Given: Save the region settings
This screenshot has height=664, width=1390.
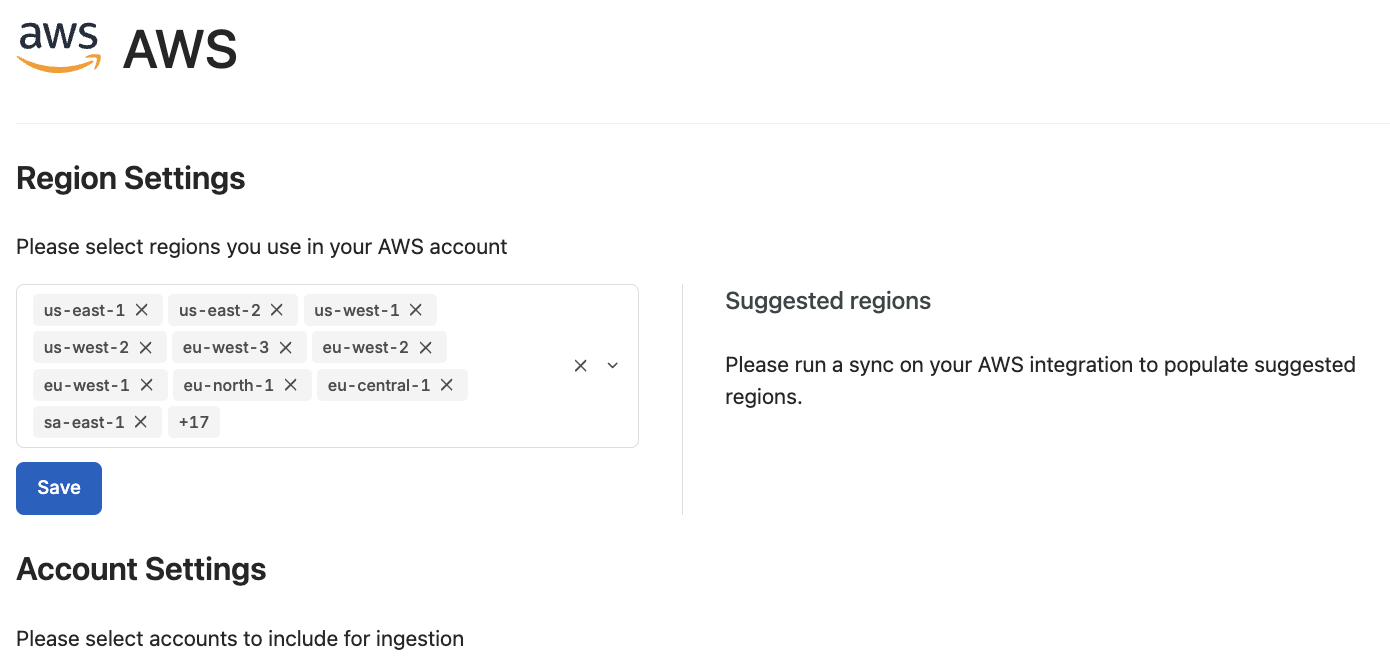Looking at the screenshot, I should coord(59,488).
